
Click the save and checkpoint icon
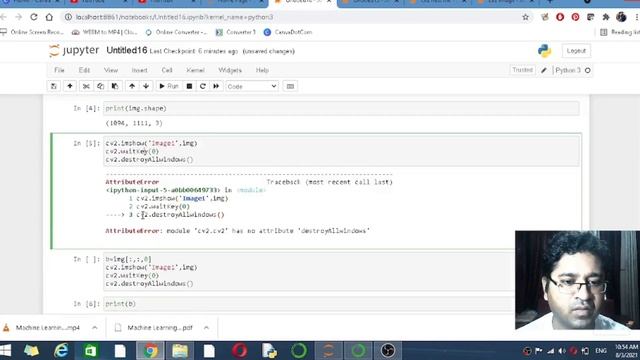point(53,86)
